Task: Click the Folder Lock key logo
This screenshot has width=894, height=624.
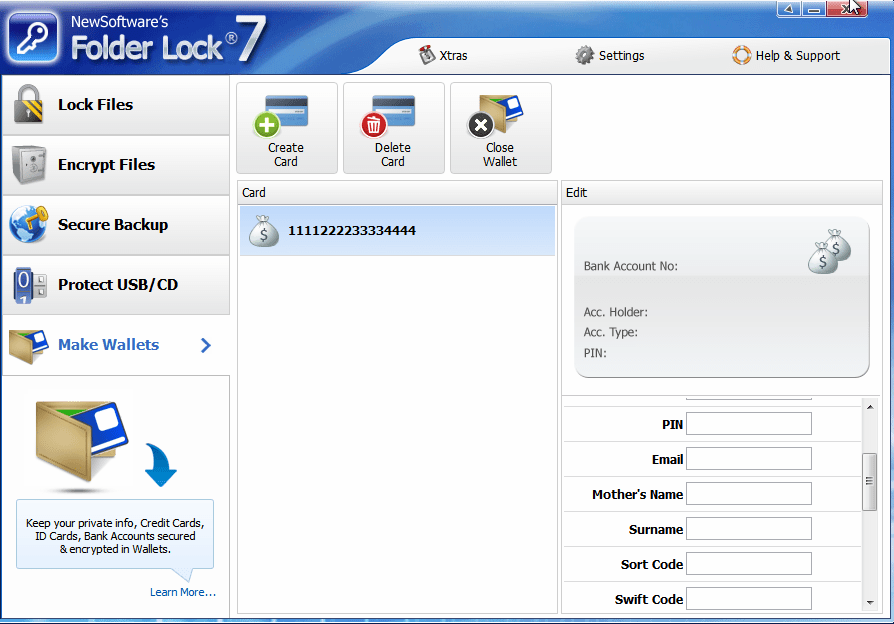Action: click(x=33, y=38)
